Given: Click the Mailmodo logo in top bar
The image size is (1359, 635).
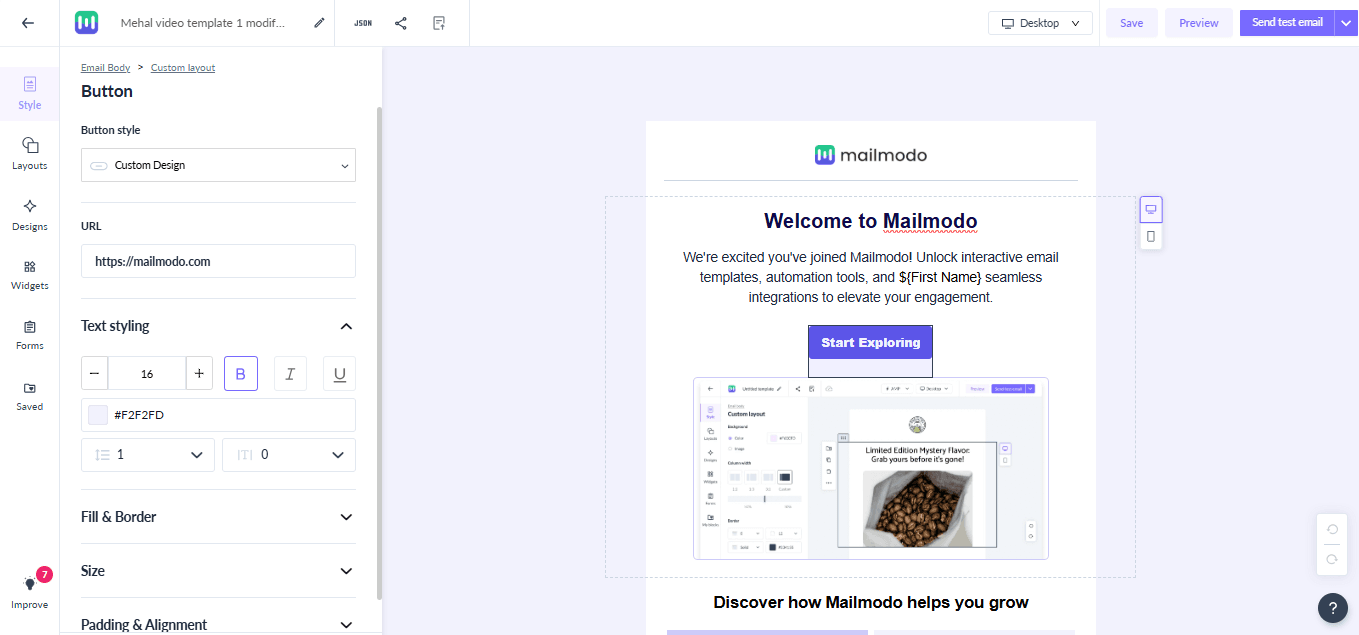Looking at the screenshot, I should (x=86, y=22).
